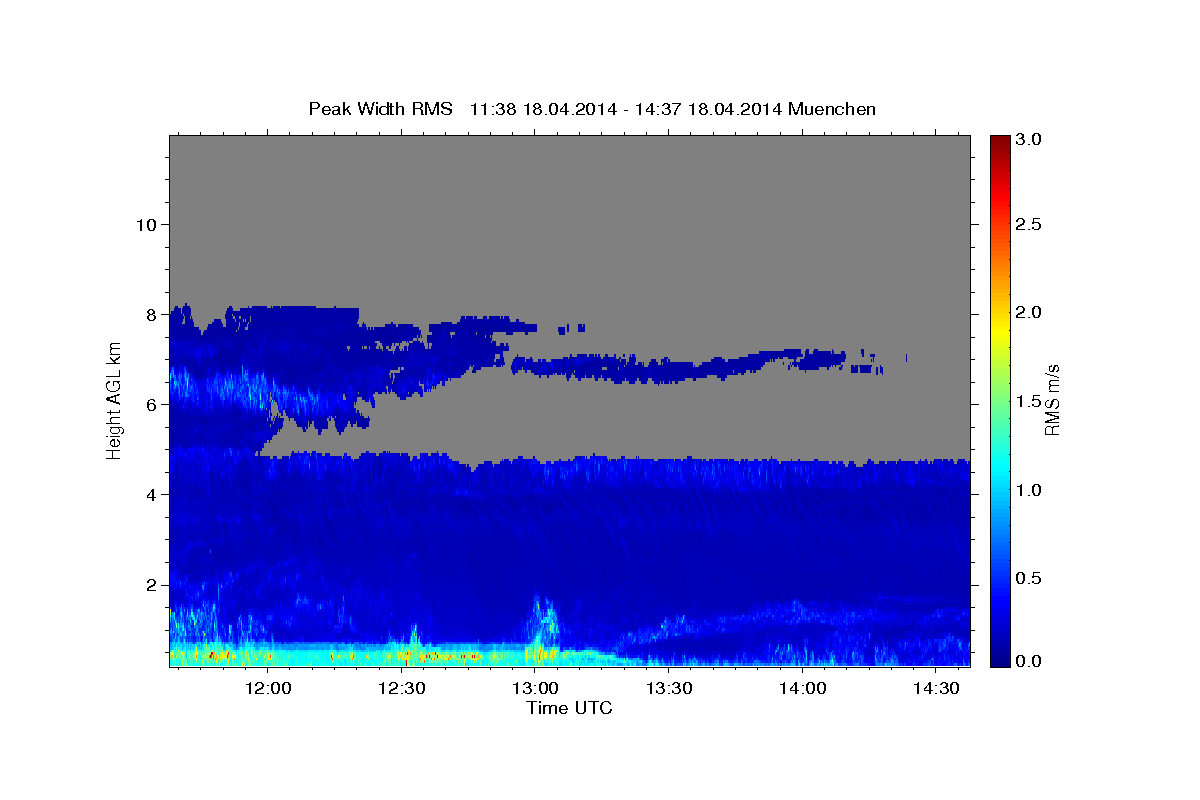The width and height of the screenshot is (1200, 800).
Task: Click the colorbar value 2.5
Action: pyautogui.click(x=1029, y=224)
